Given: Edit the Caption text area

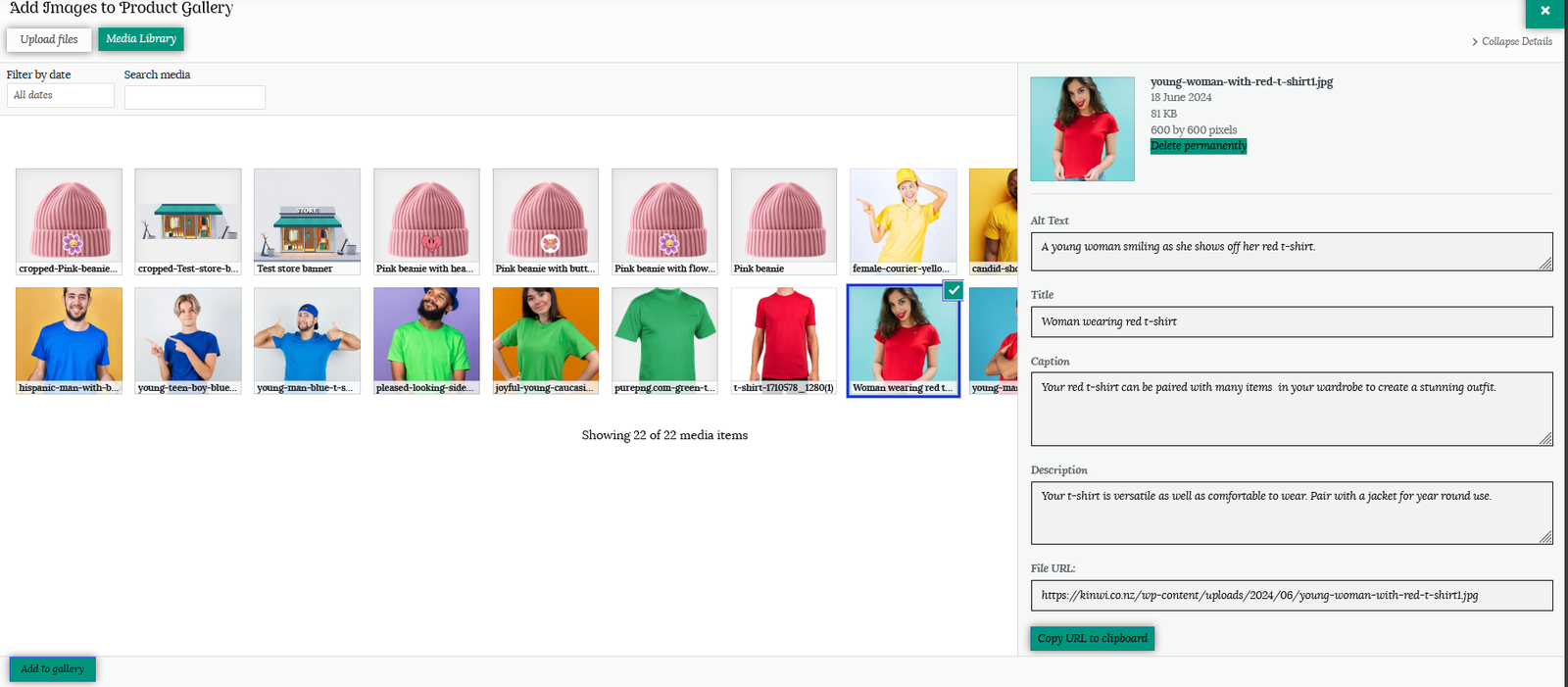Looking at the screenshot, I should click(x=1292, y=409).
